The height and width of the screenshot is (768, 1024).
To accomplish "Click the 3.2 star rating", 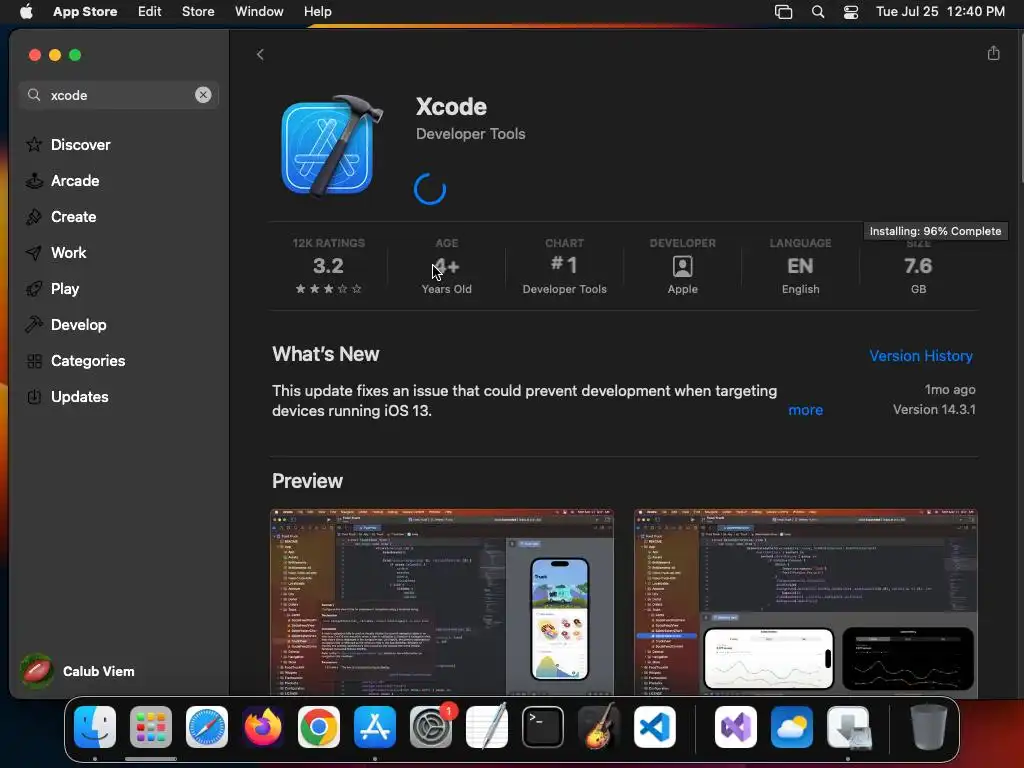I will [x=328, y=266].
